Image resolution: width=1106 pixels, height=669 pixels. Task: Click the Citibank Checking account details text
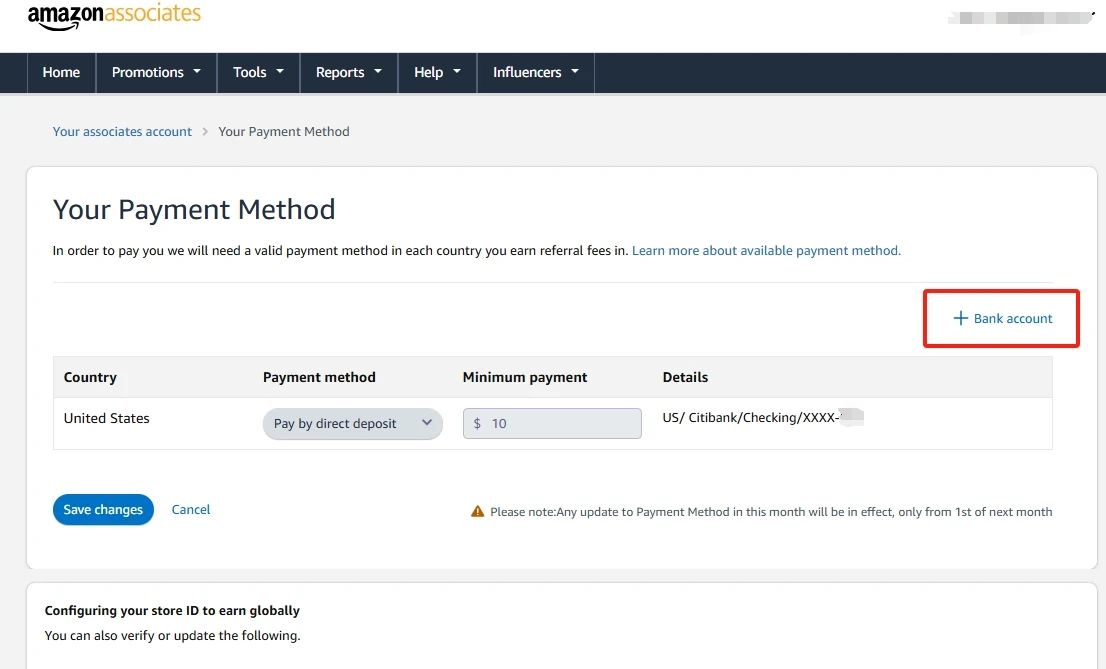(750, 417)
